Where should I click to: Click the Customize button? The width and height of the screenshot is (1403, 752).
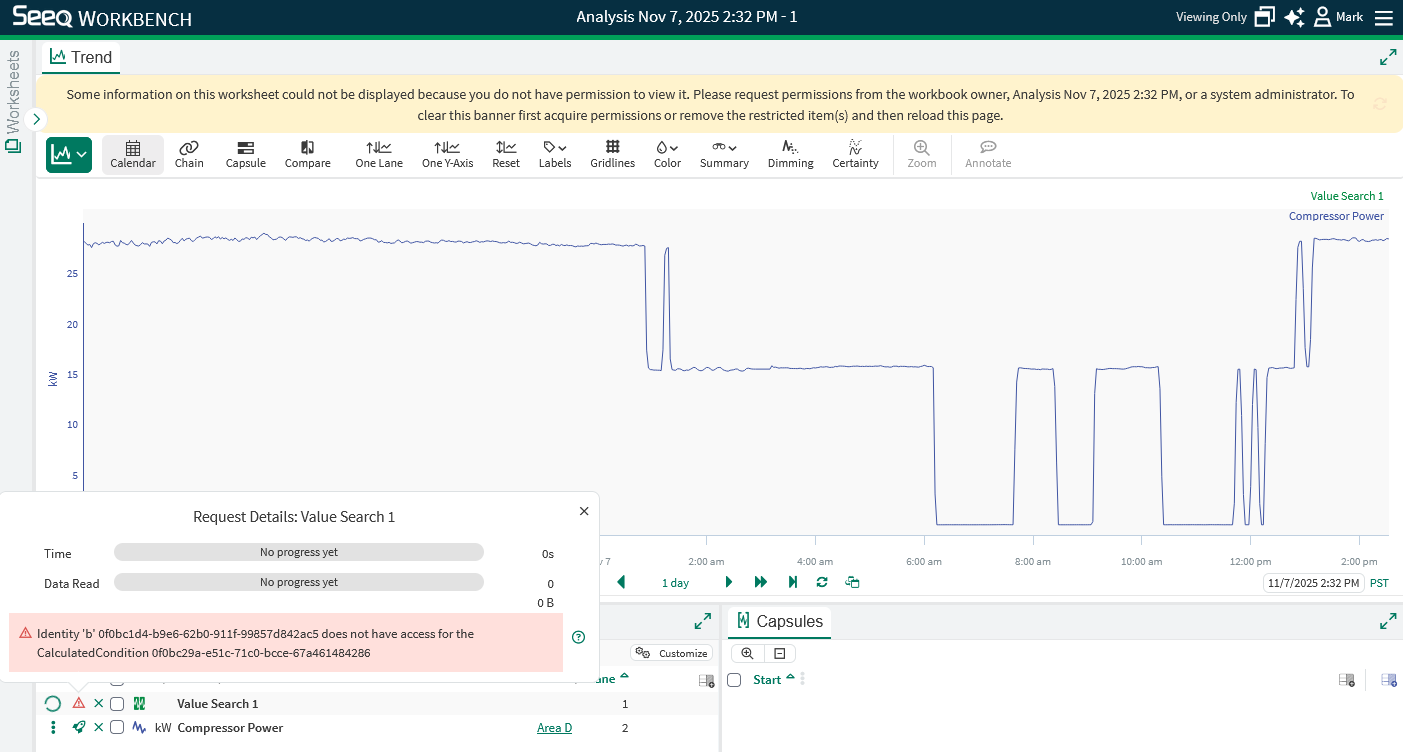pos(671,653)
